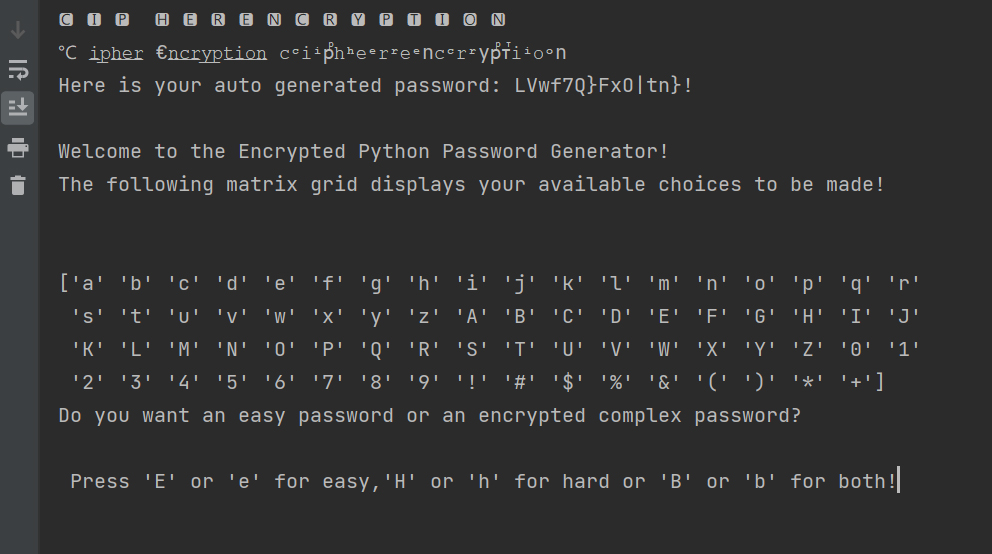Image resolution: width=992 pixels, height=554 pixels.
Task: Click the generated password LVwf7Q}FxO|tn}!
Action: [603, 86]
